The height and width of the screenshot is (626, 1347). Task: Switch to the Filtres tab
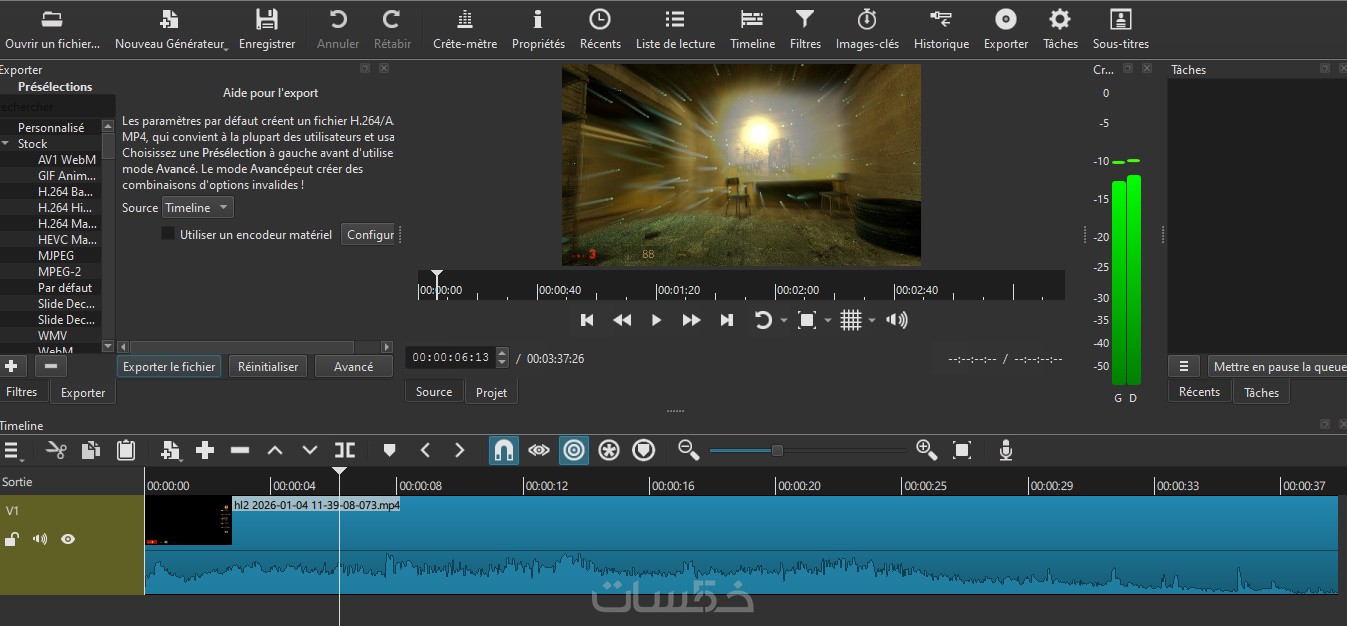tap(22, 392)
